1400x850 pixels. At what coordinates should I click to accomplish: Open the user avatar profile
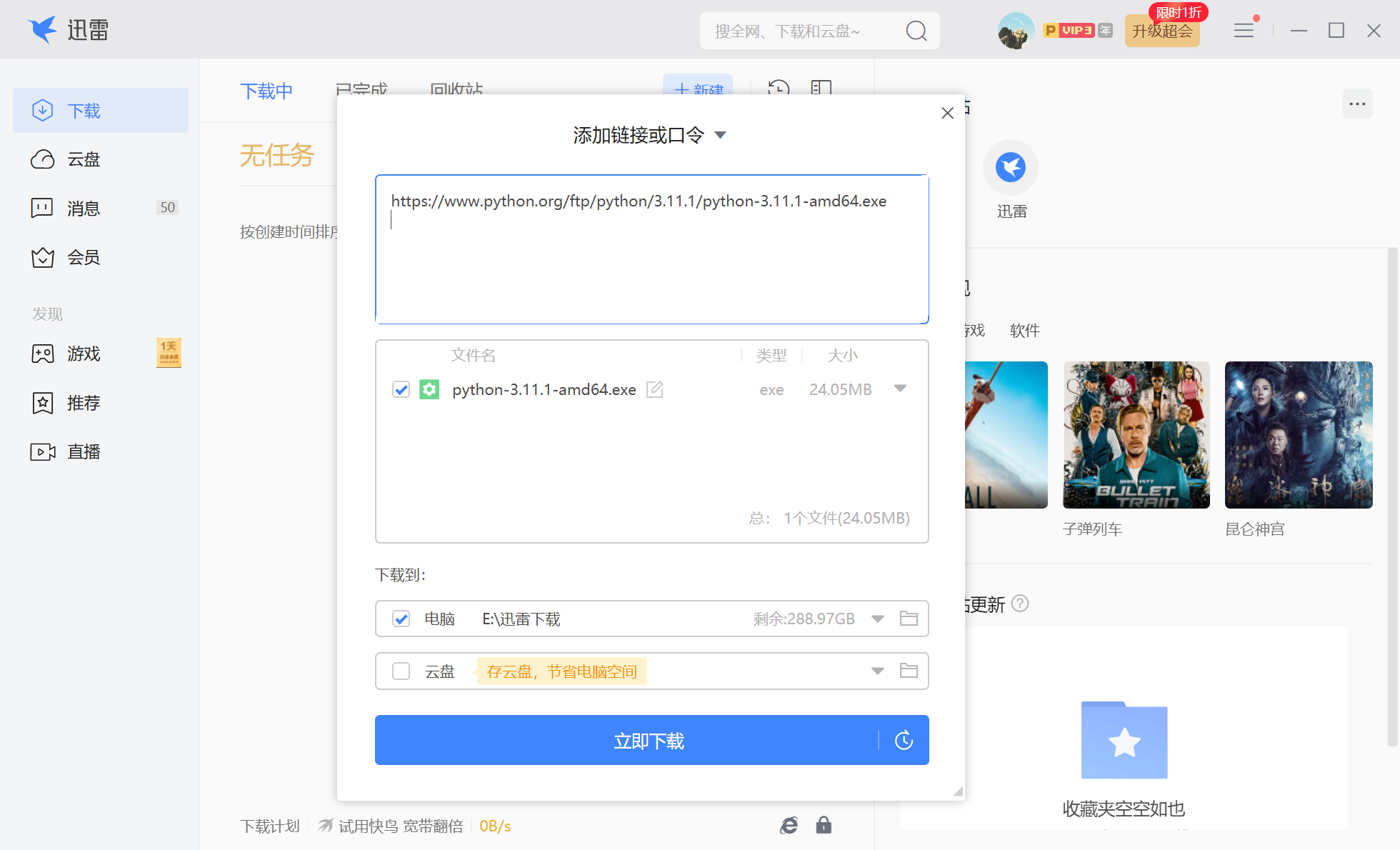pyautogui.click(x=1016, y=31)
